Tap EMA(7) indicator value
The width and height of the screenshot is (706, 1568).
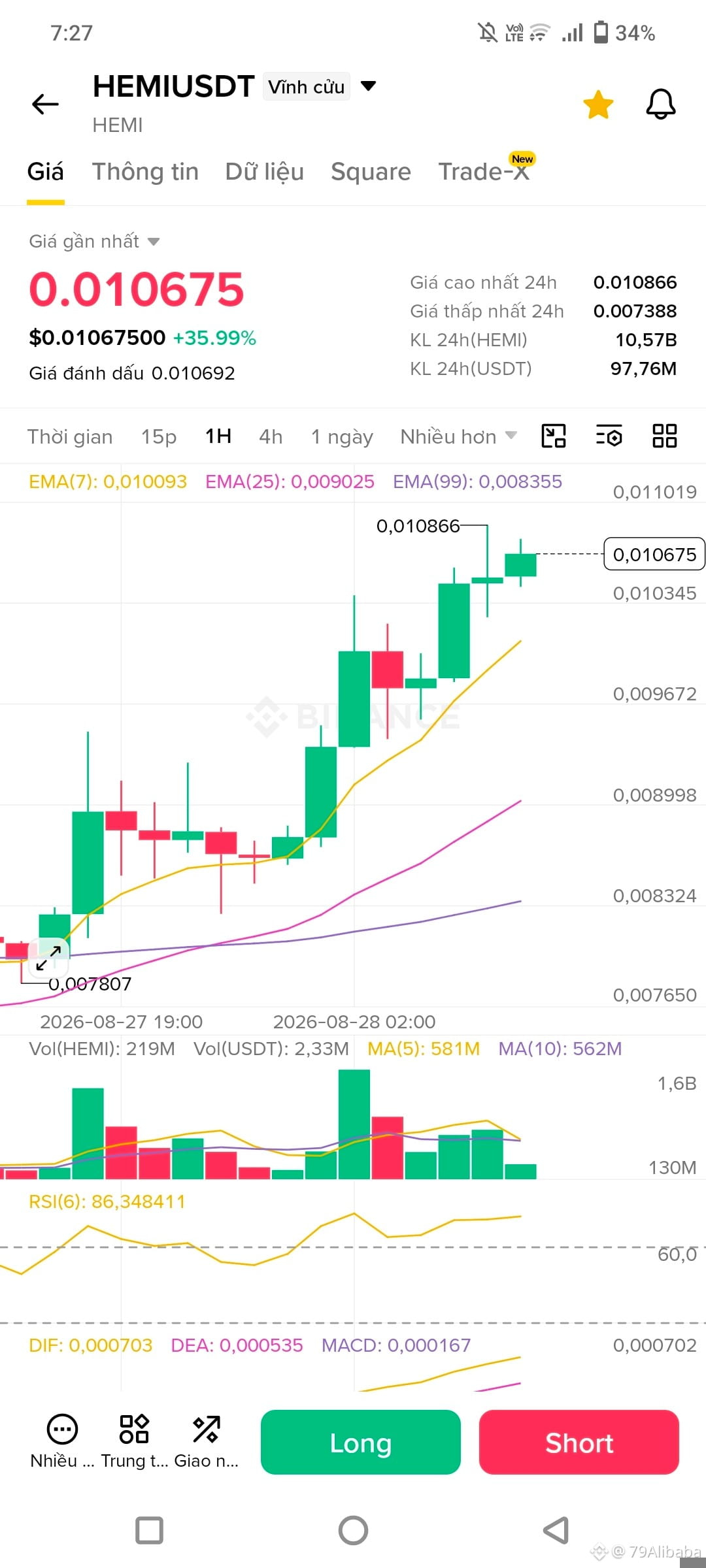108,482
